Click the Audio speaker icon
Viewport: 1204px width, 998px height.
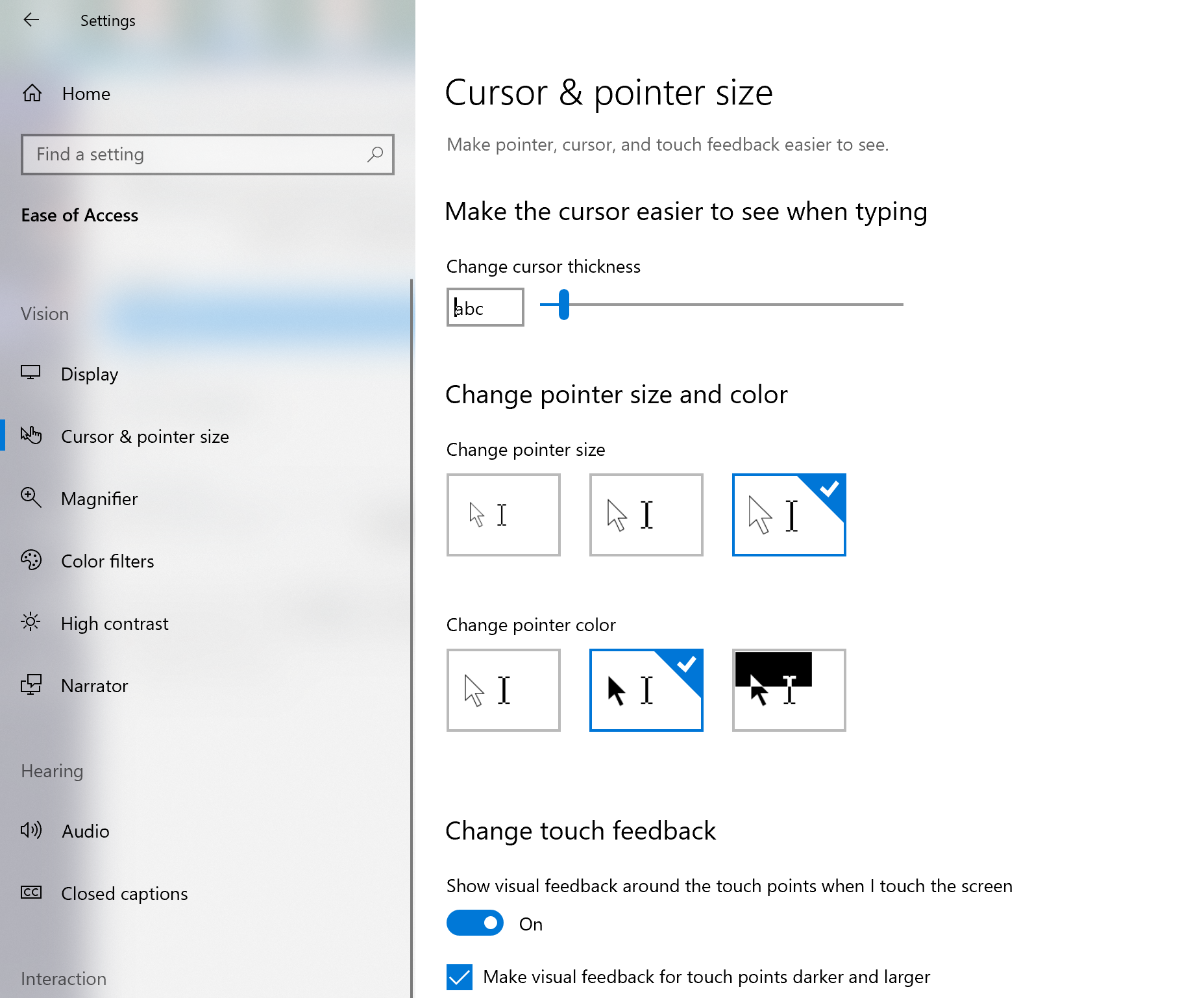pyautogui.click(x=31, y=830)
